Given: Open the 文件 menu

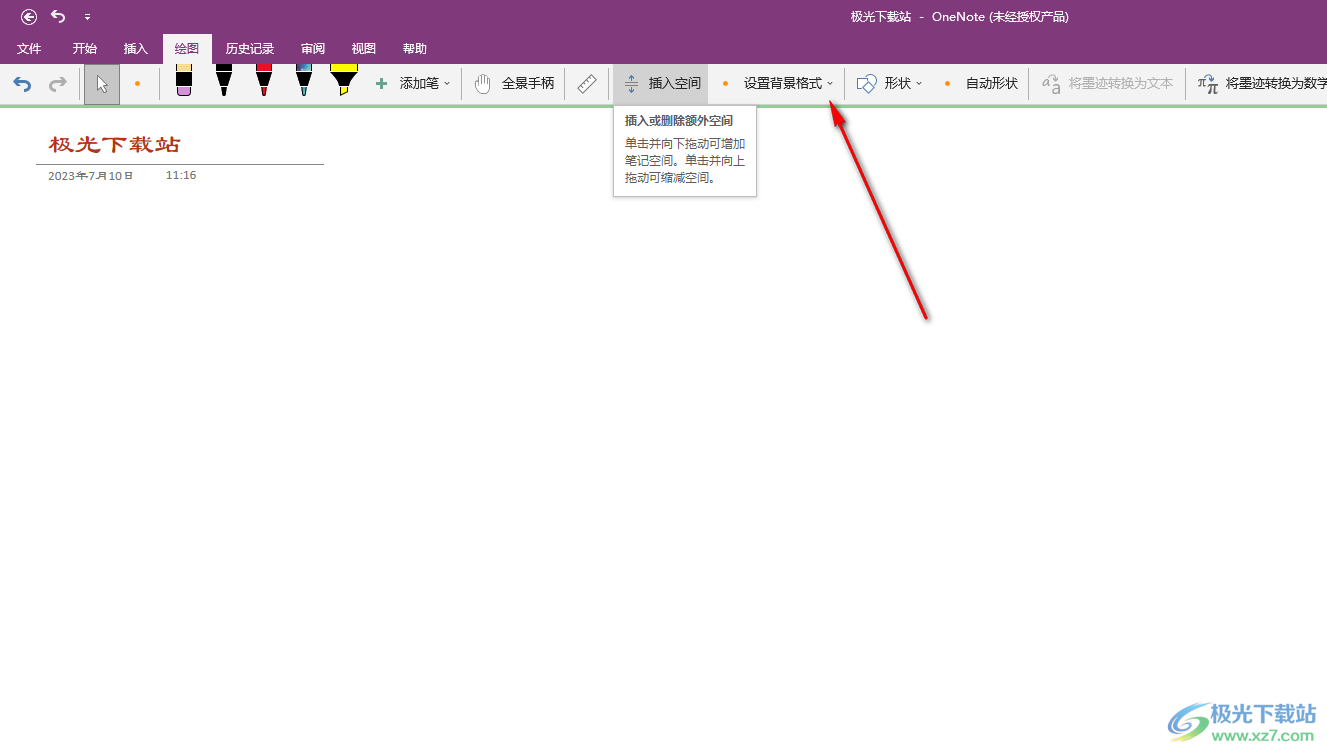Looking at the screenshot, I should pos(29,48).
